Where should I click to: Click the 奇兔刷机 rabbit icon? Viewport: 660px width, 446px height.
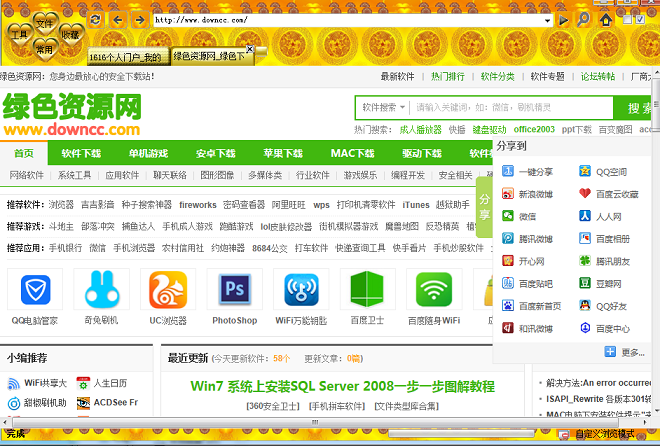101,289
